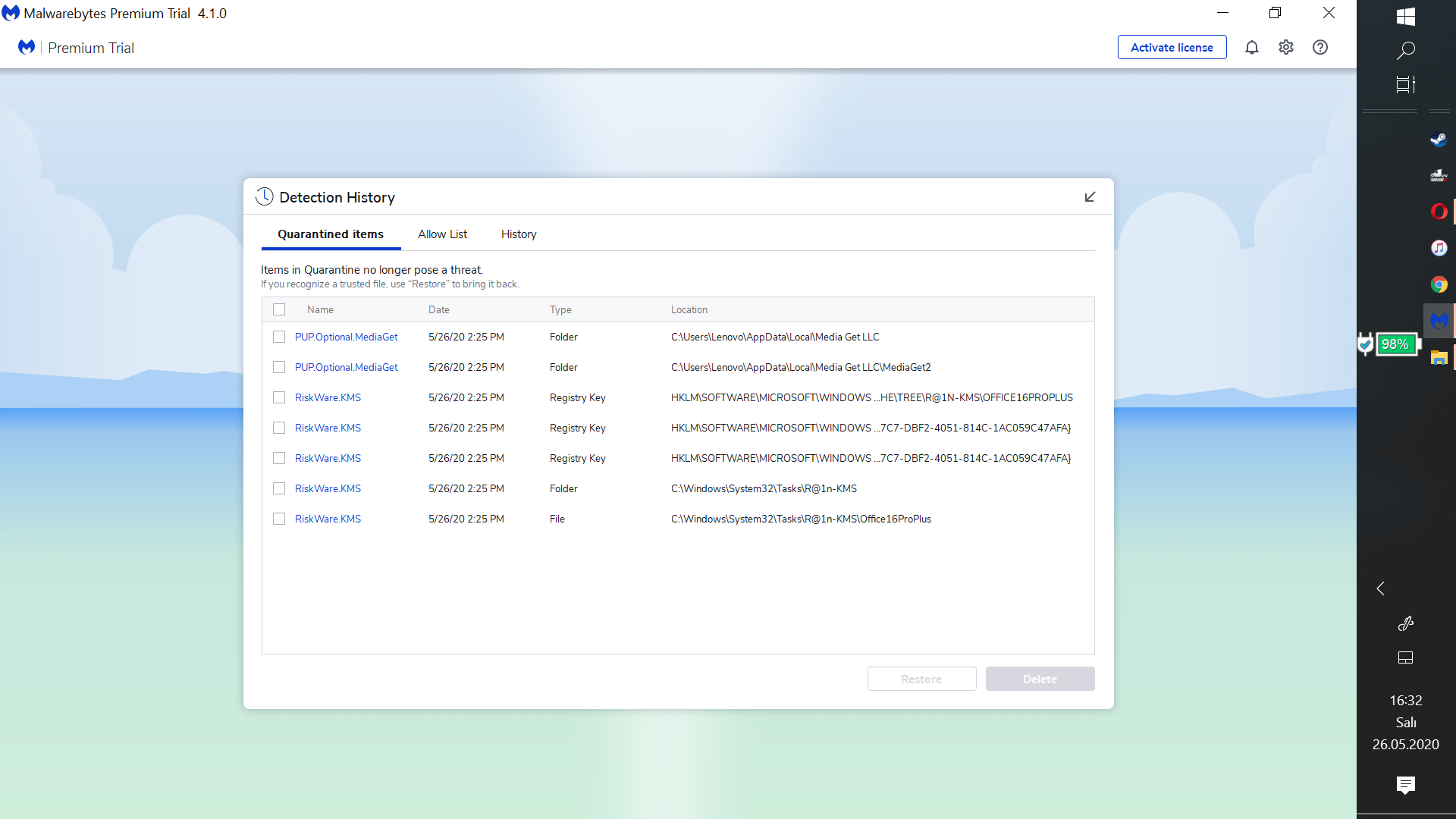Viewport: 1456px width, 819px height.
Task: Click the Malwarebytes logo beside Premium Trial
Action: [27, 47]
